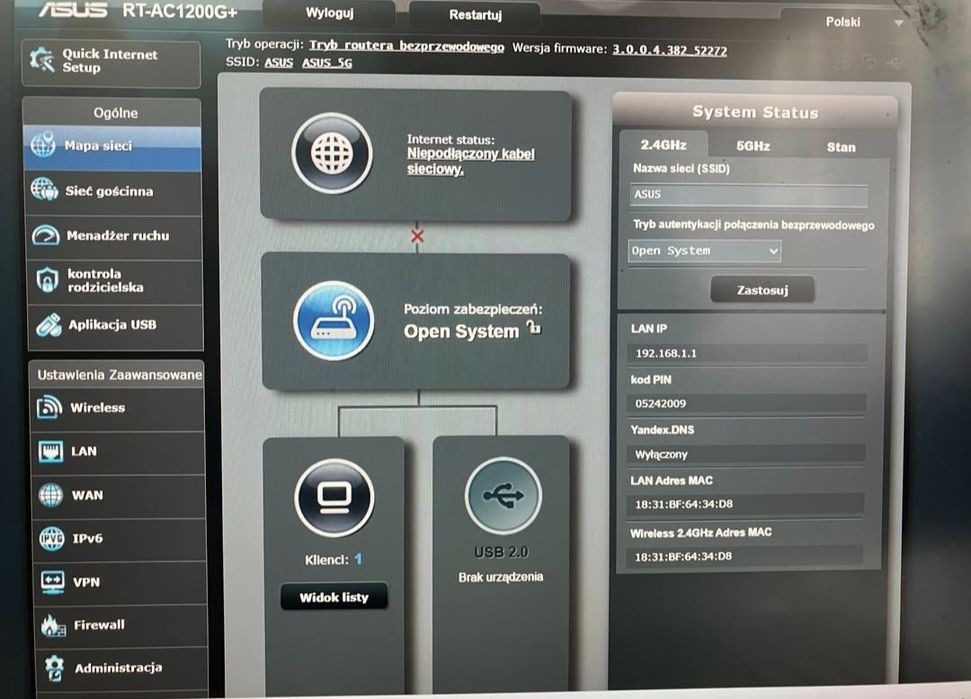The height and width of the screenshot is (699, 971).
Task: Open Firewall settings menu item
Action: pos(120,625)
